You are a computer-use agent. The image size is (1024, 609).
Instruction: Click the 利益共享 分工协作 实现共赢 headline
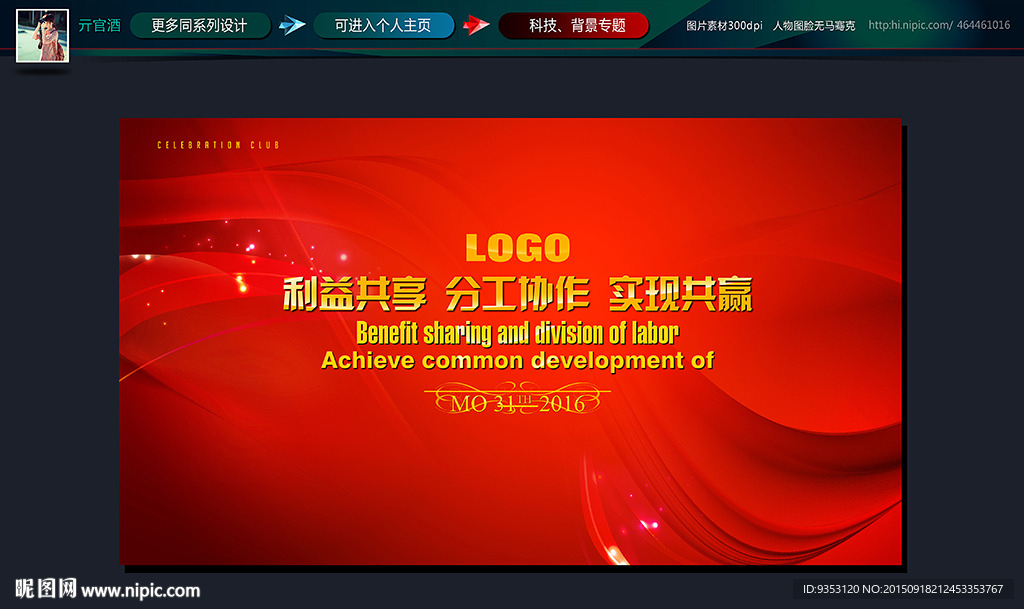(518, 294)
